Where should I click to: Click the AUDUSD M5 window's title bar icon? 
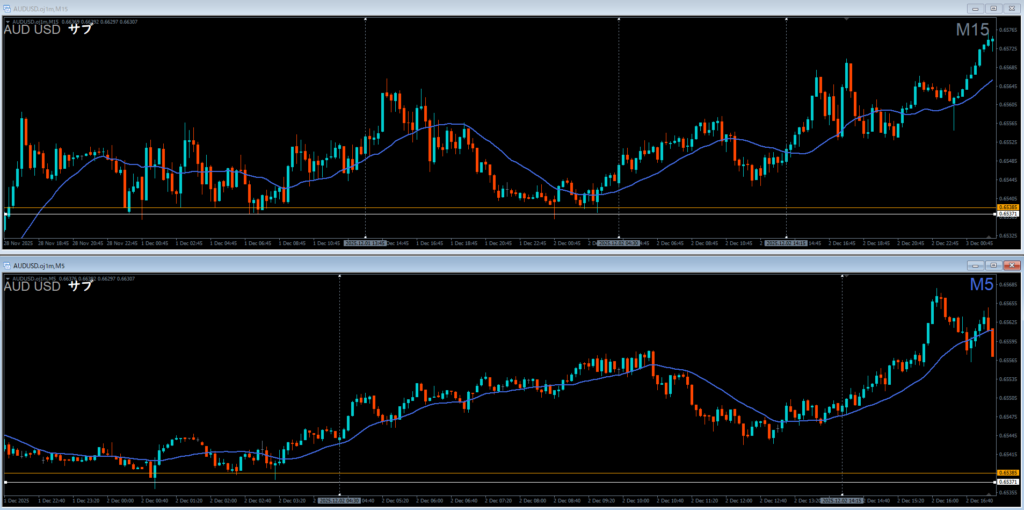click(9, 265)
